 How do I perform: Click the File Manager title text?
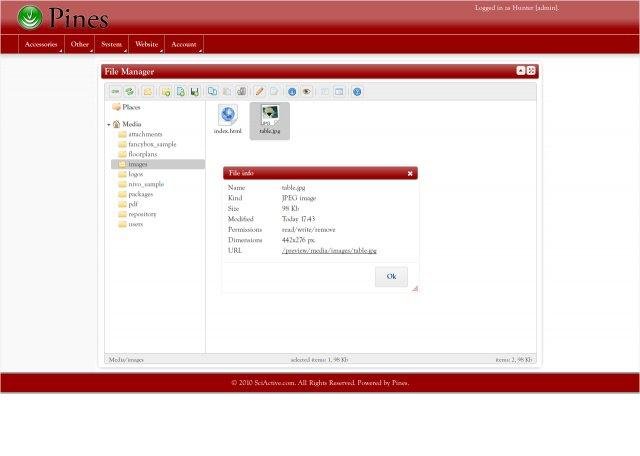(129, 71)
